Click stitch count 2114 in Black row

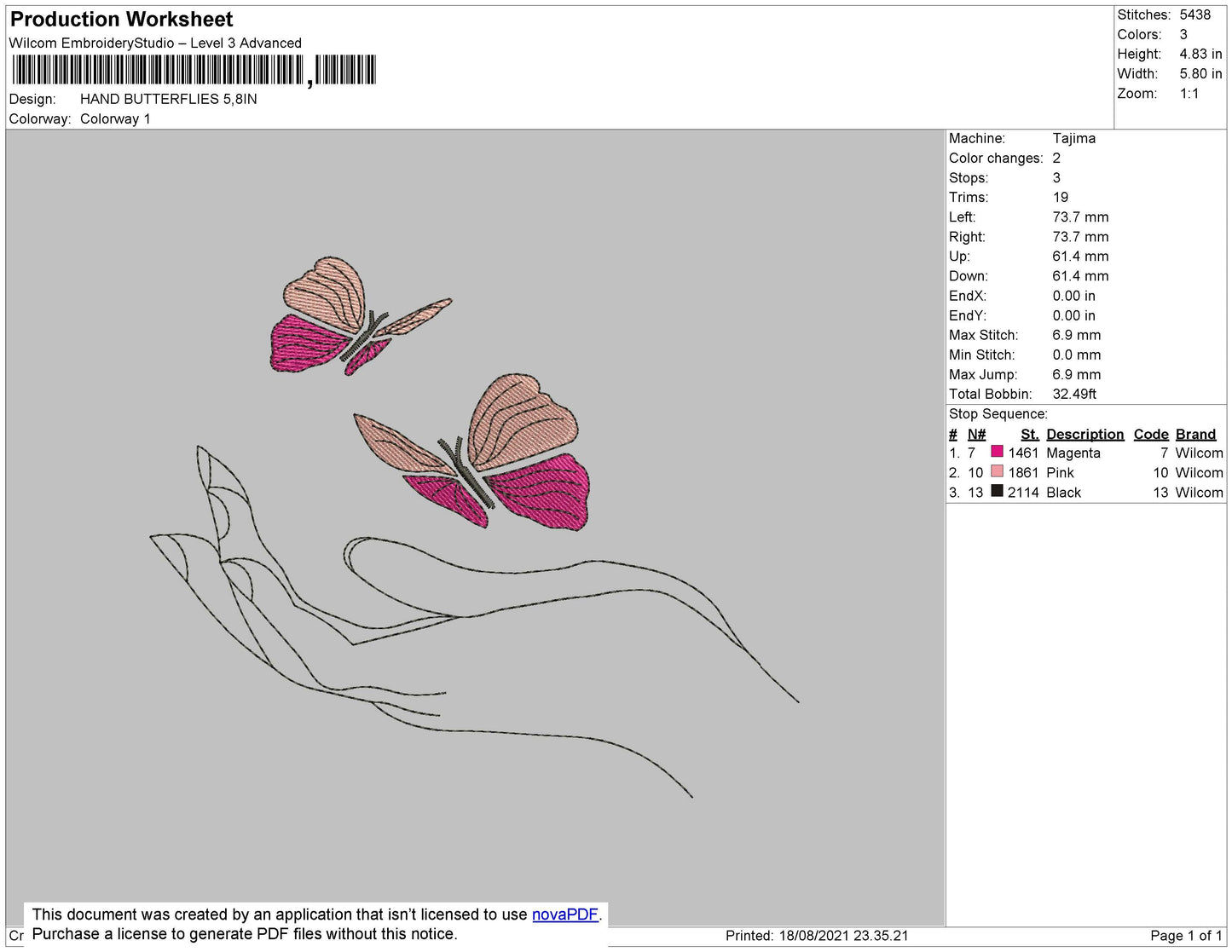pos(1023,493)
